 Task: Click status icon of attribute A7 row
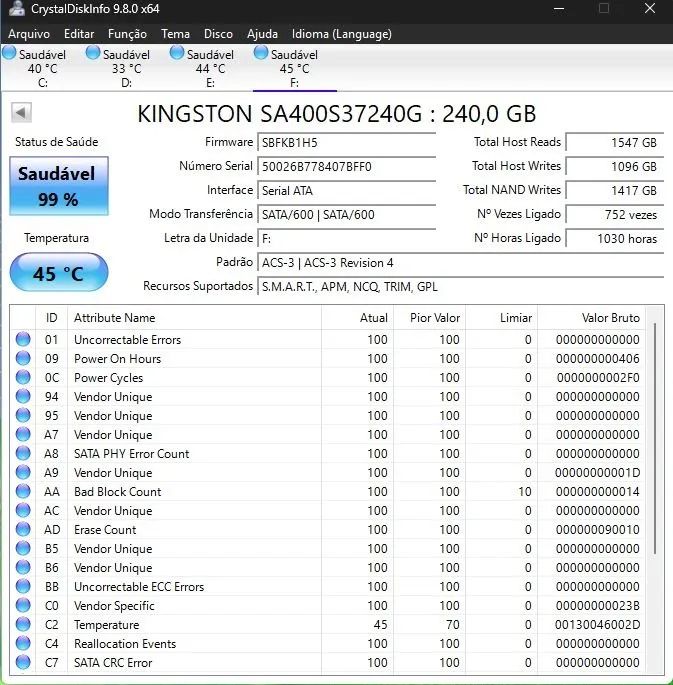tap(23, 434)
